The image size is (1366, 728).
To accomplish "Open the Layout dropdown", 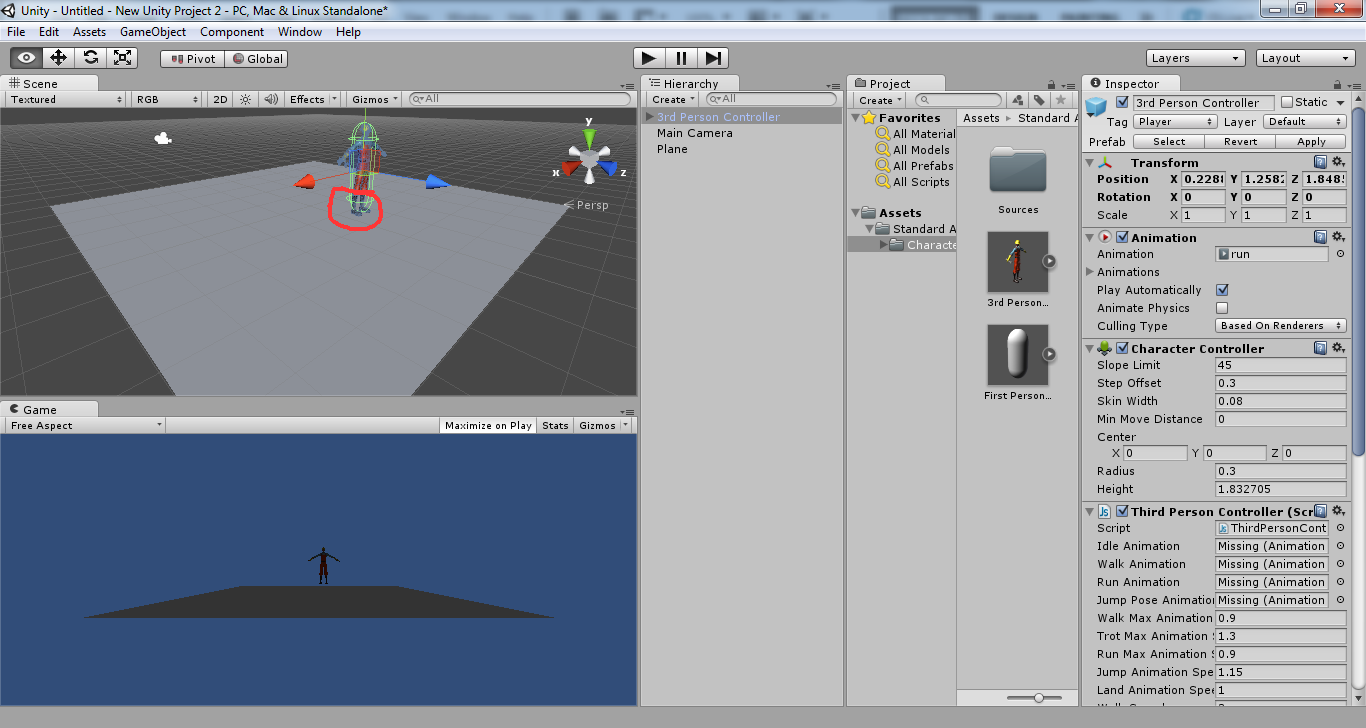I will click(1306, 58).
